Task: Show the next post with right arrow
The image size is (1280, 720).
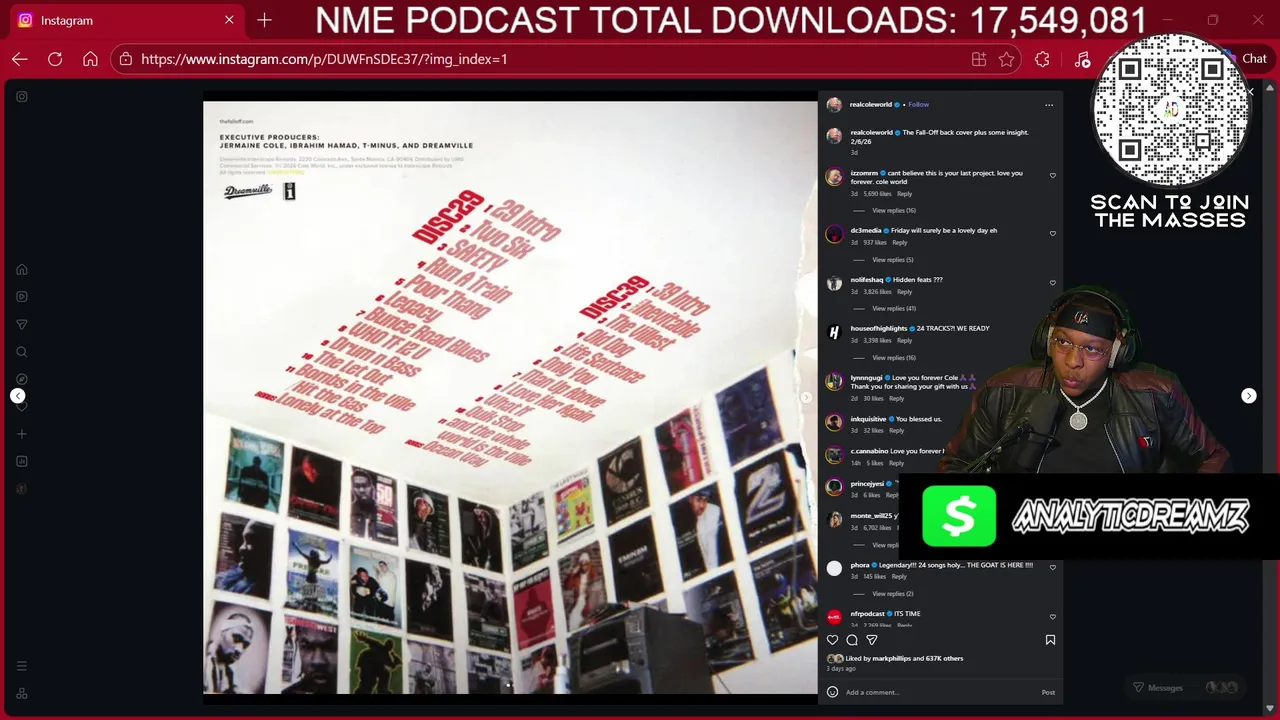Action: (1249, 396)
